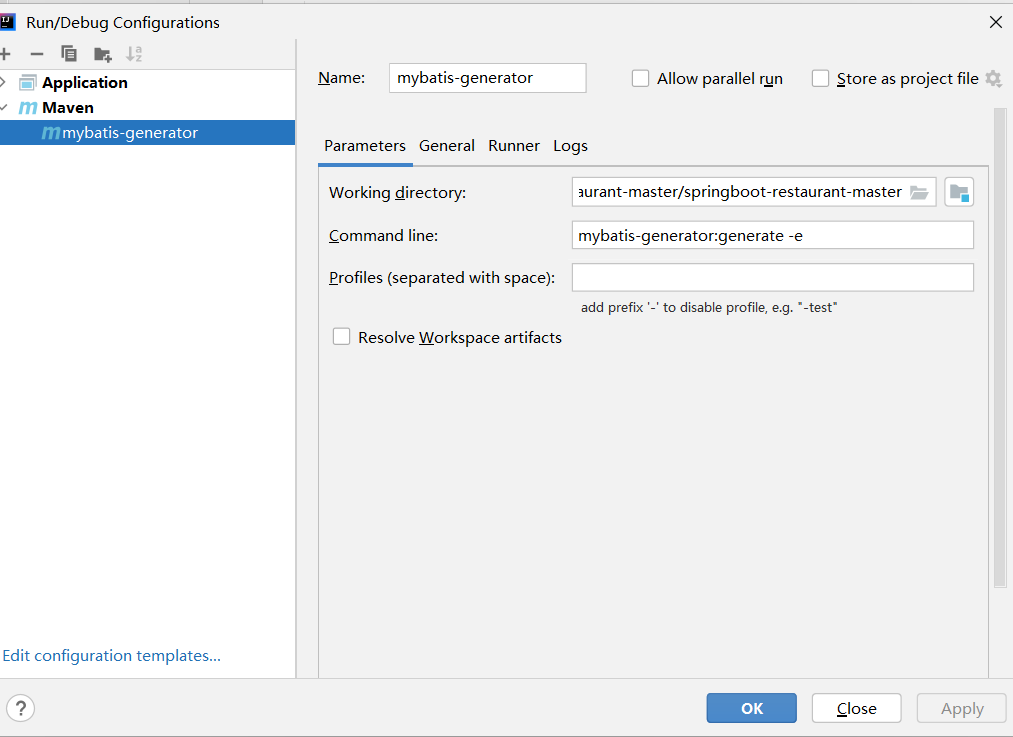The image size is (1013, 737).
Task: Open the Logs tab
Action: [x=570, y=146]
